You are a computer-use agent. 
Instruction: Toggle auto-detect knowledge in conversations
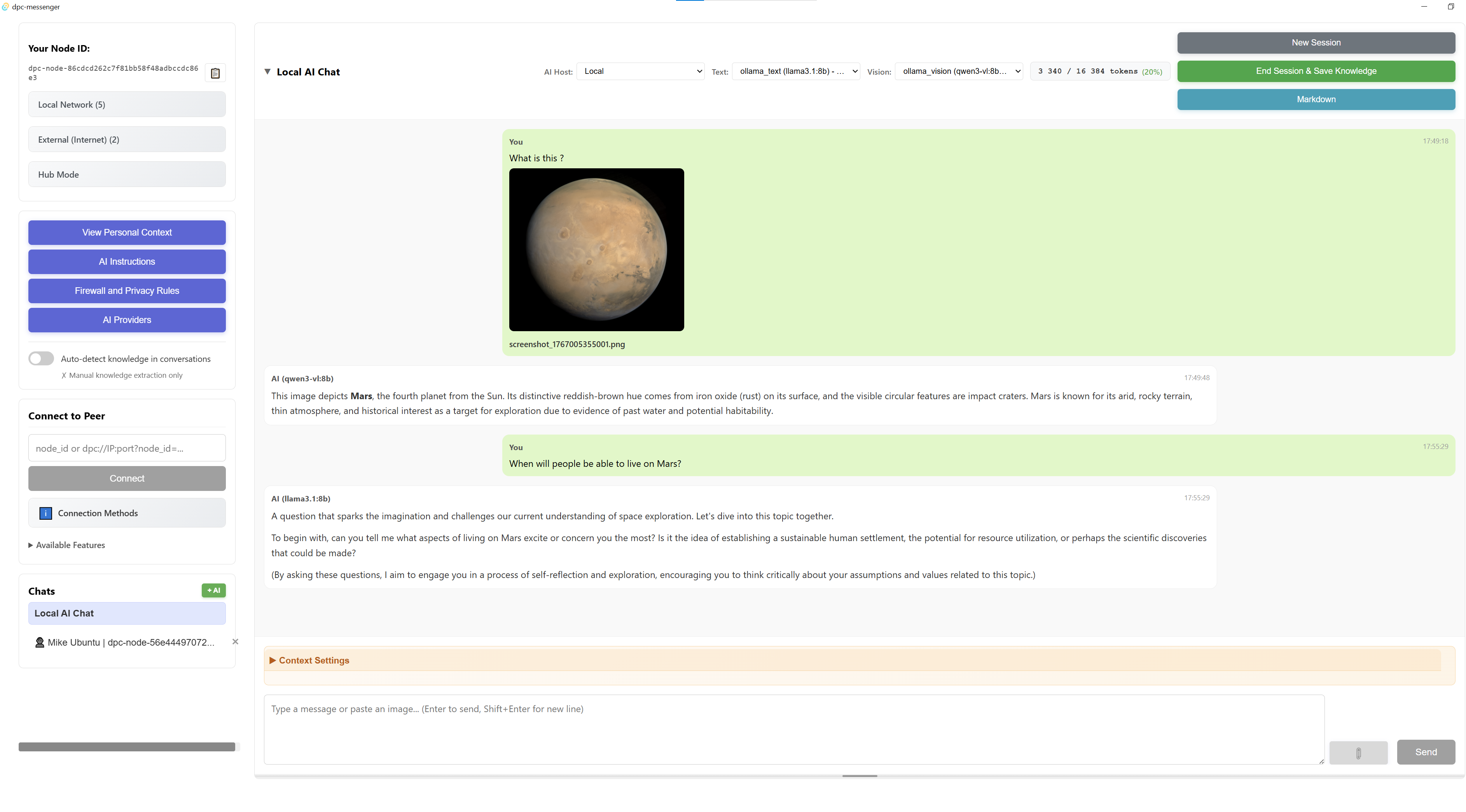point(42,358)
